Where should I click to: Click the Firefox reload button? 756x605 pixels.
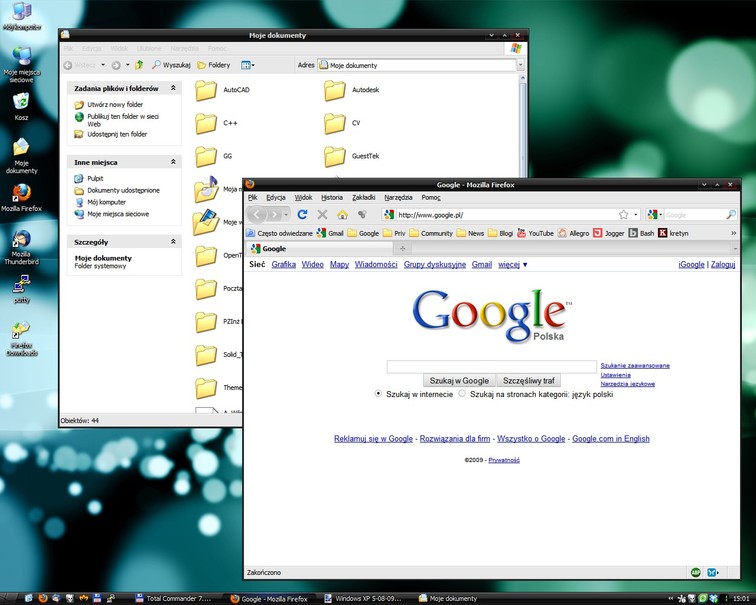pyautogui.click(x=302, y=214)
